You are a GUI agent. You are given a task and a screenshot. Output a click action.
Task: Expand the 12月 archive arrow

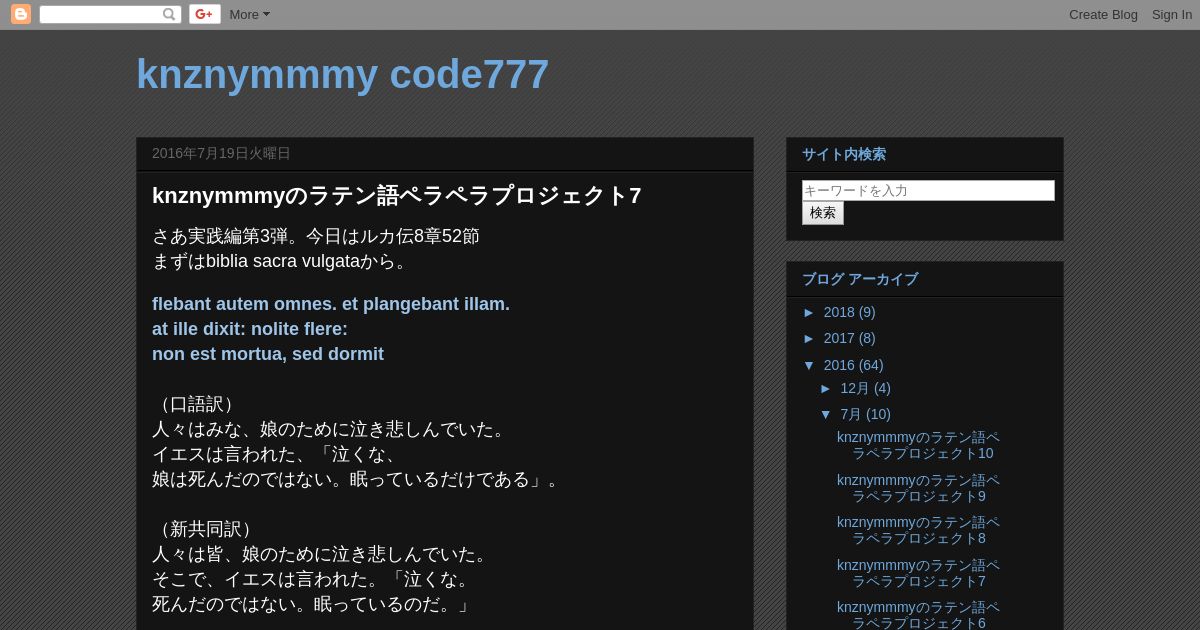point(826,388)
